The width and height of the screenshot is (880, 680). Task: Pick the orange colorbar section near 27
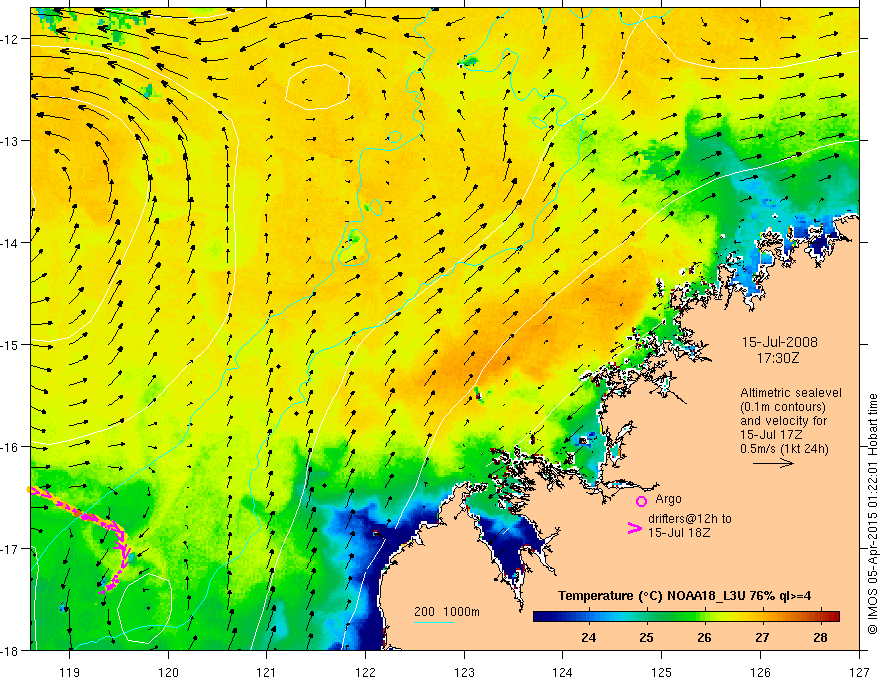tap(762, 616)
